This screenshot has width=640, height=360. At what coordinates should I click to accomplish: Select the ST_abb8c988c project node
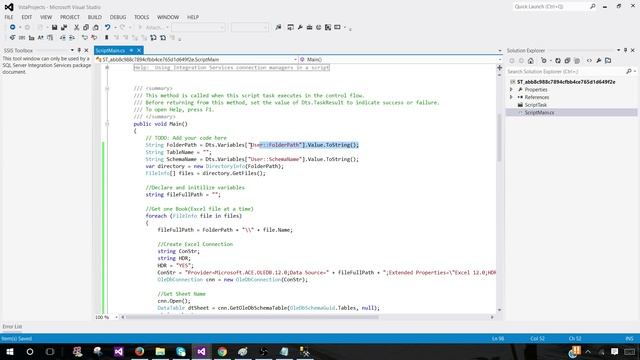(x=565, y=82)
